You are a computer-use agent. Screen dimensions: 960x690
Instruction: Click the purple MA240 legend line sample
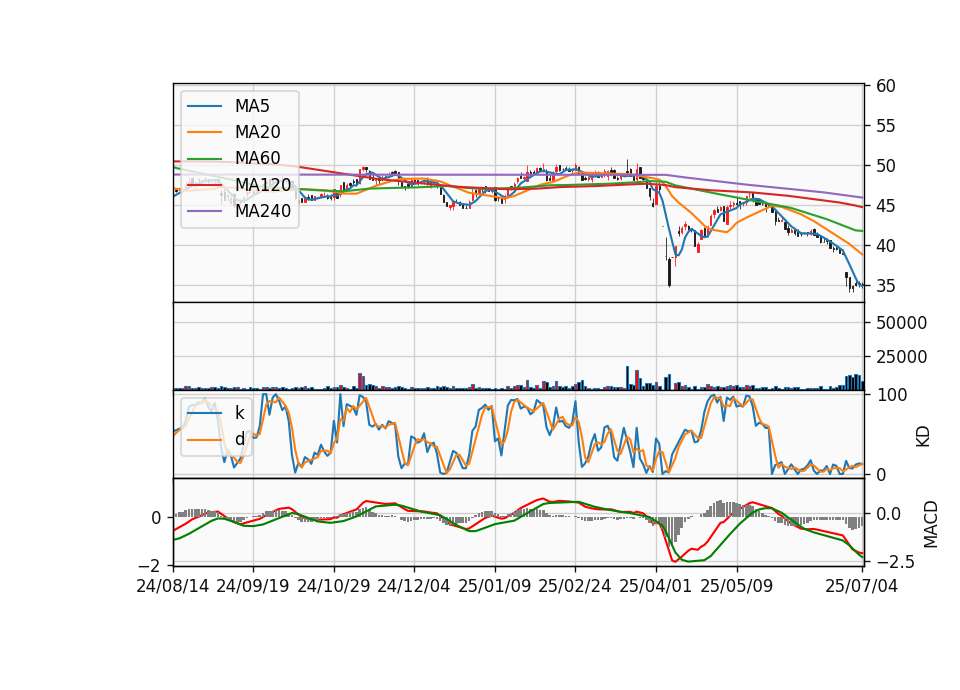click(x=204, y=211)
